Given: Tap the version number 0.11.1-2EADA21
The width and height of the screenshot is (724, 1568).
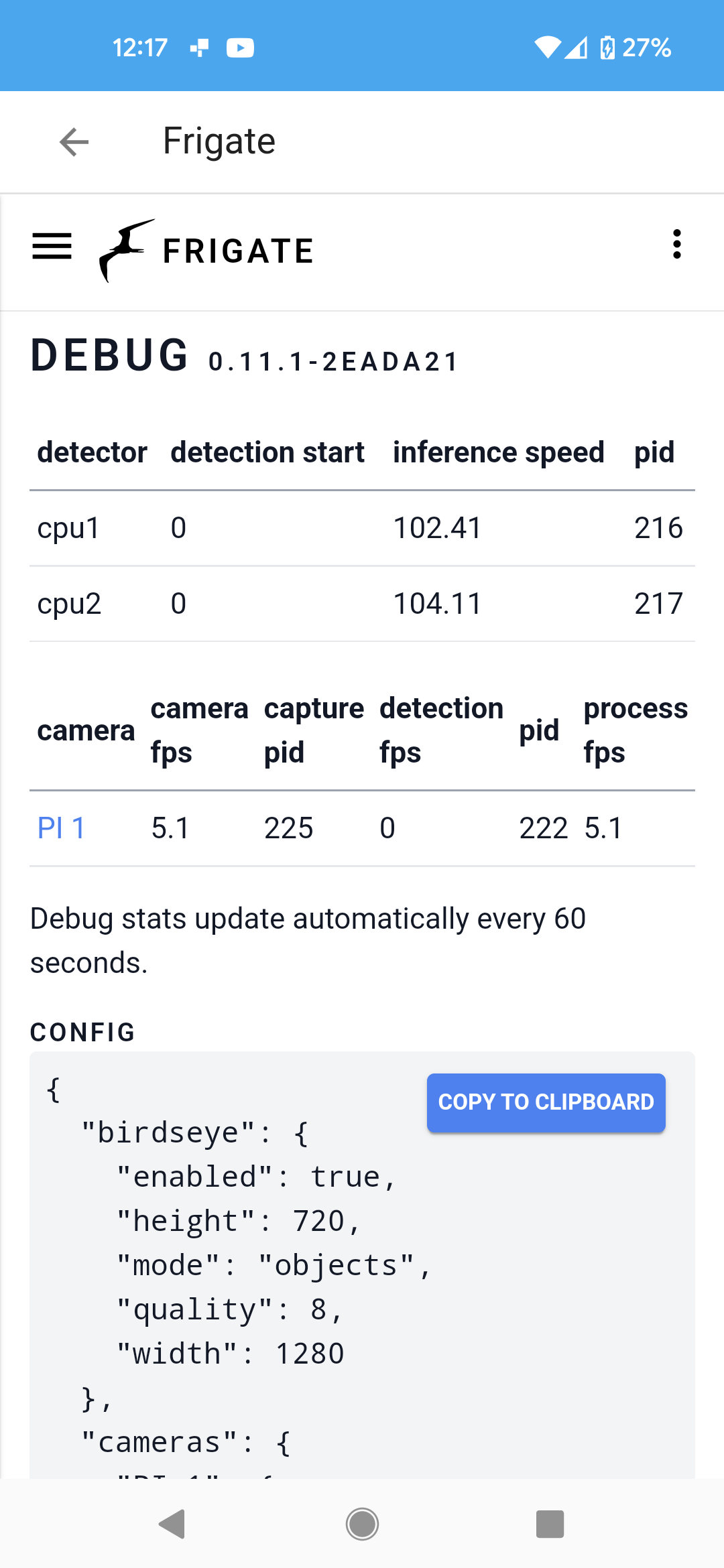Looking at the screenshot, I should point(333,361).
